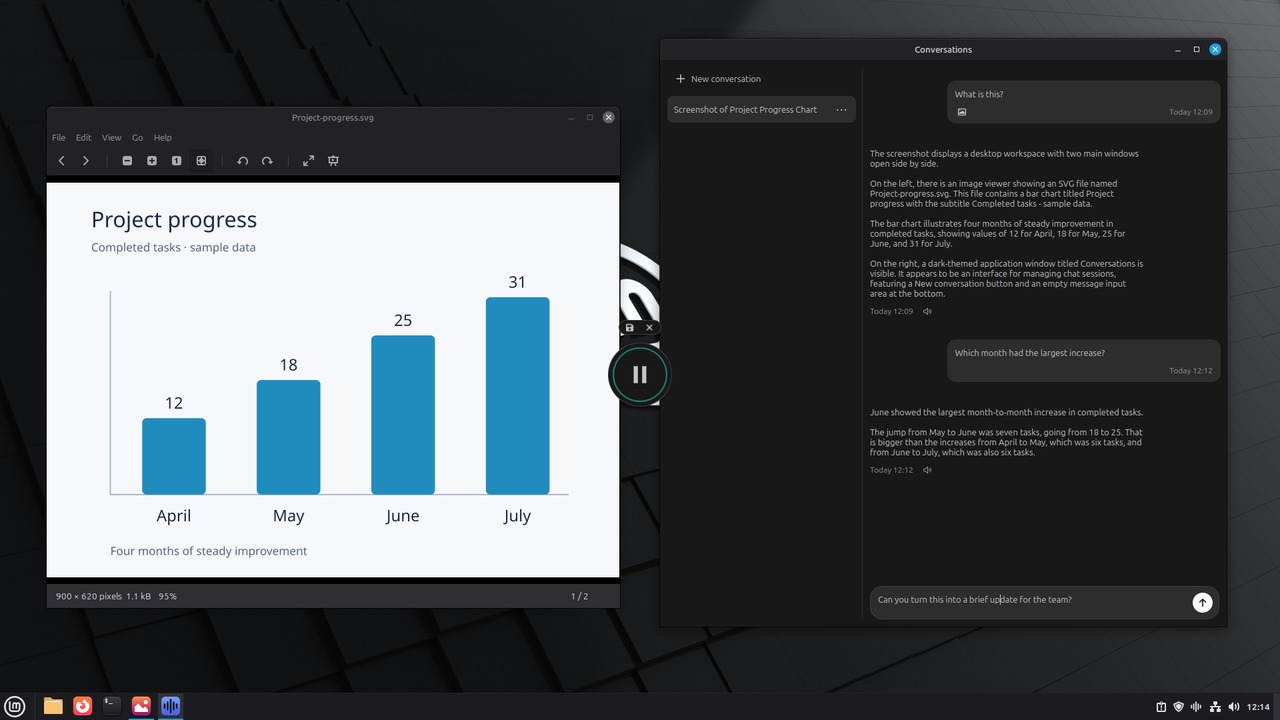Go to next image in the viewer toolbar

click(86, 161)
